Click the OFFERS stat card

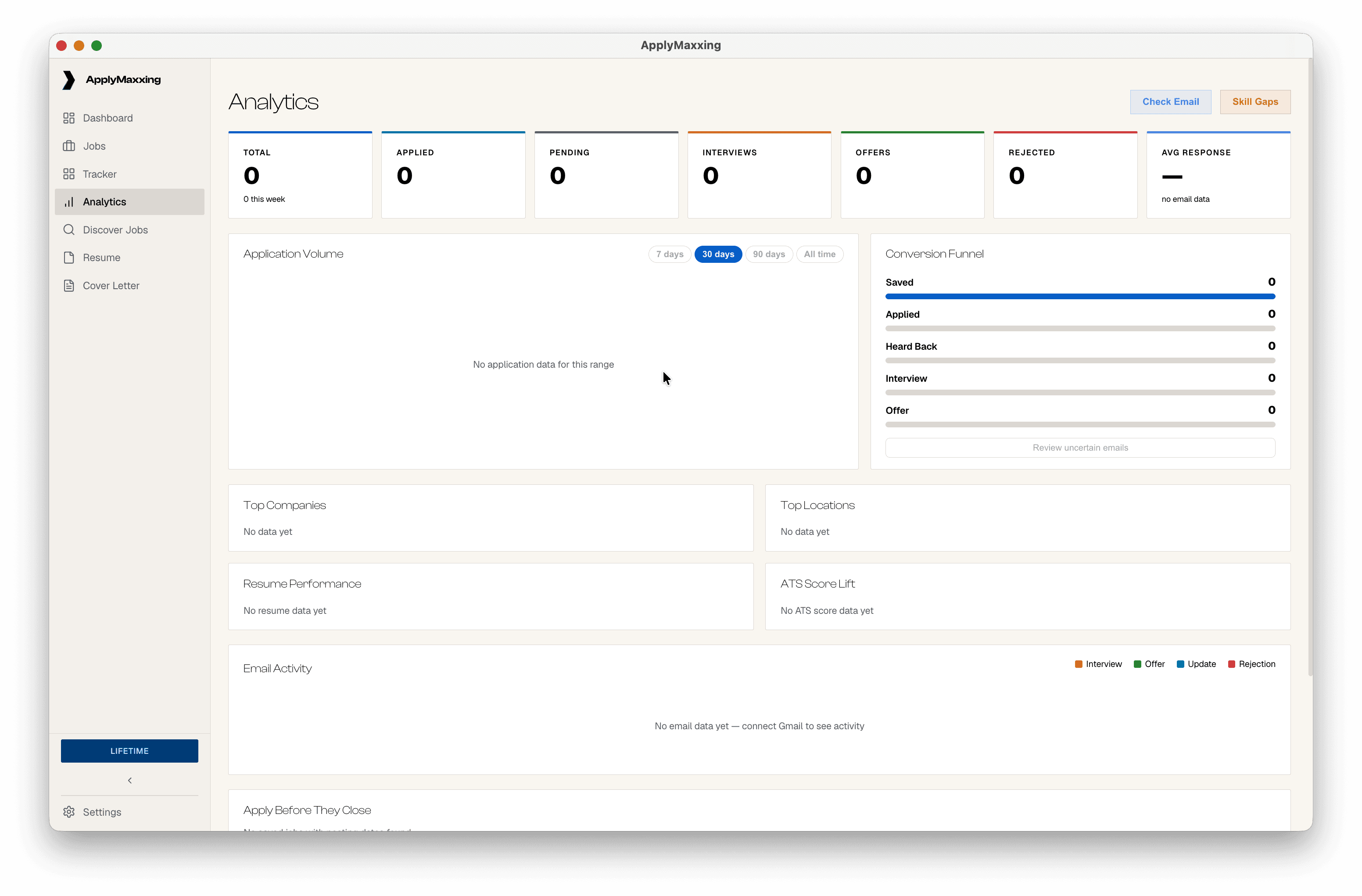point(913,175)
